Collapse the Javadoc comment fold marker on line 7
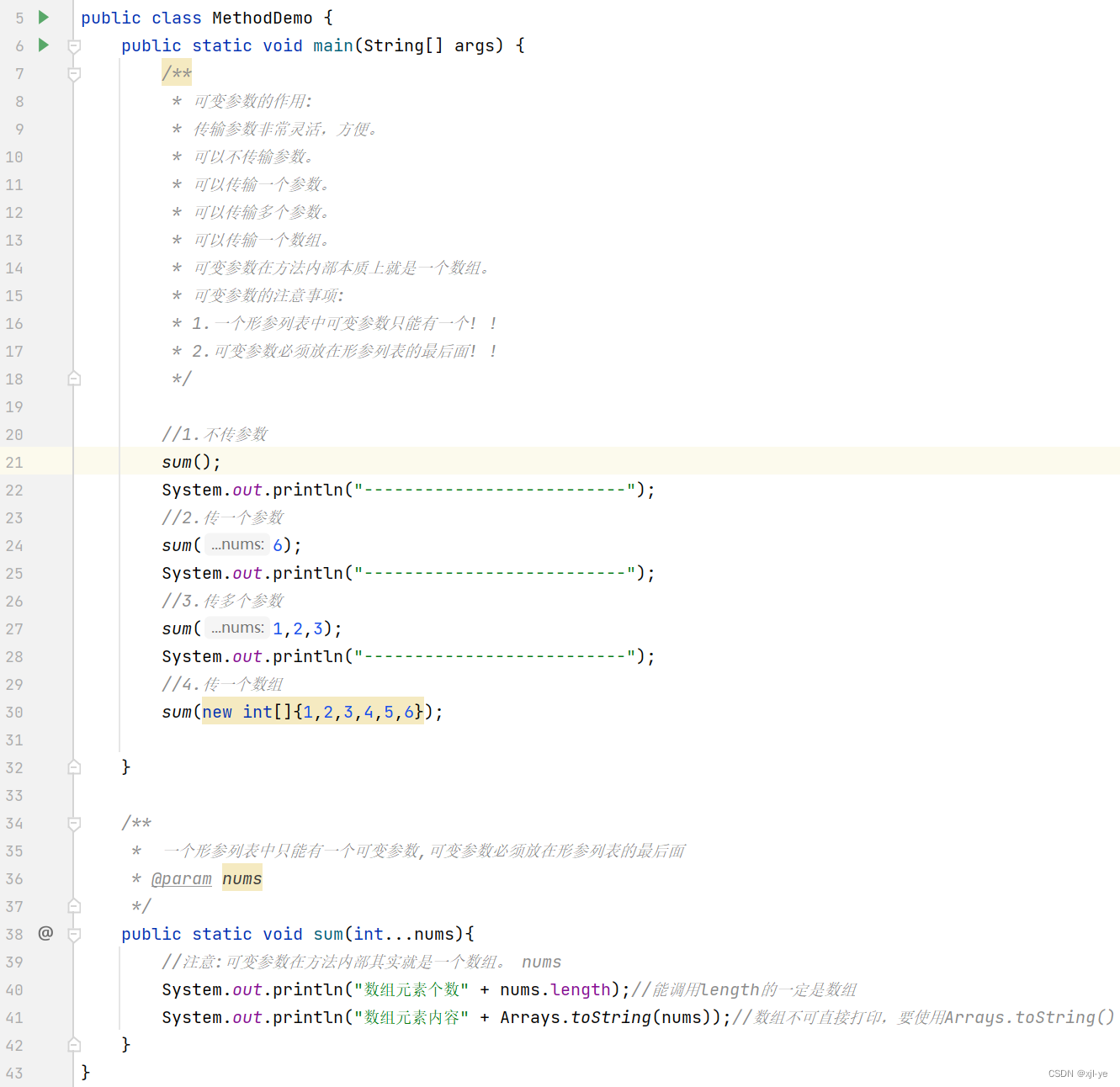Screen dimensions: 1120x1087 74,74
